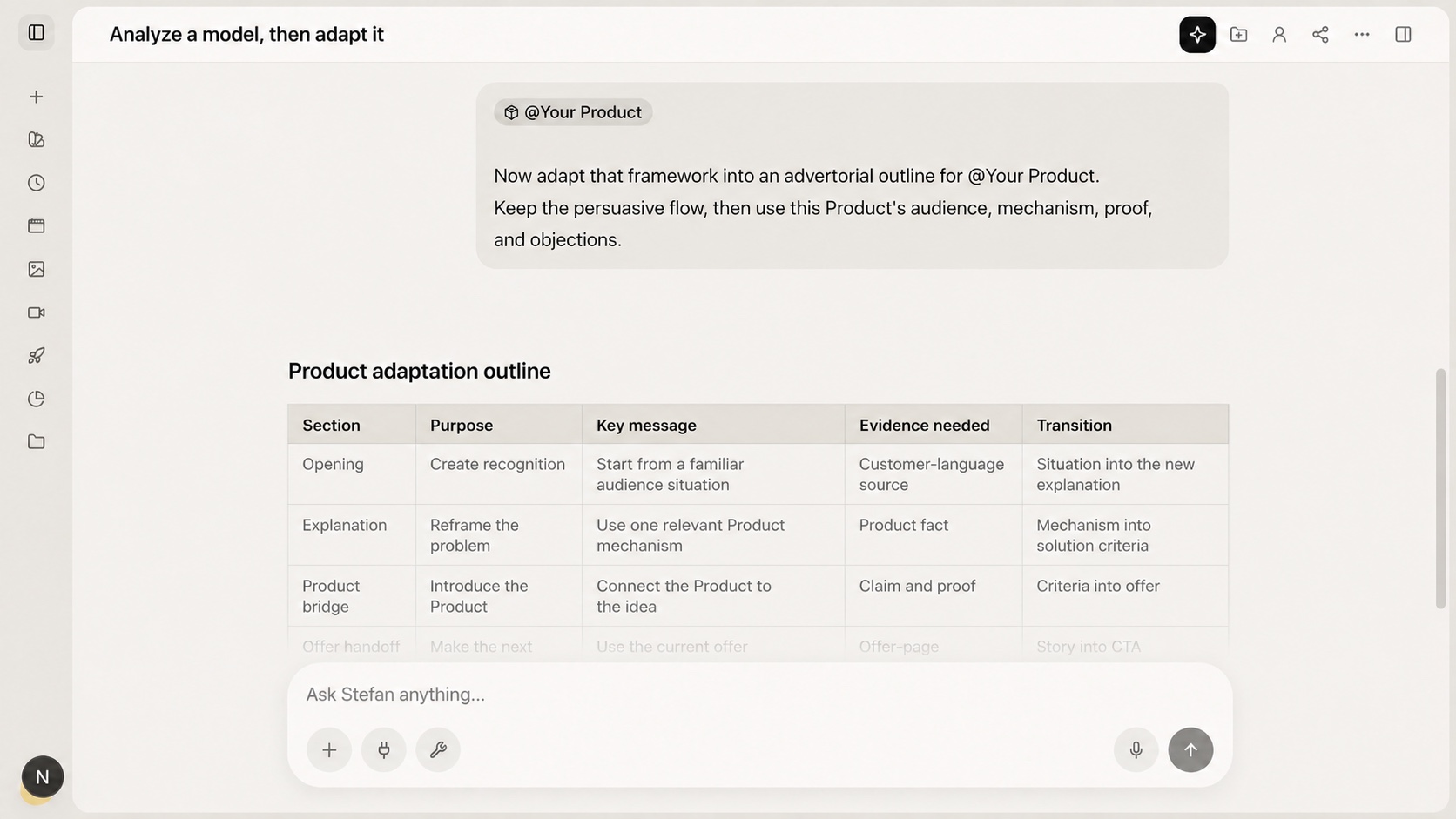Toggle the left sidebar panel icon
1456x819 pixels.
point(37,33)
